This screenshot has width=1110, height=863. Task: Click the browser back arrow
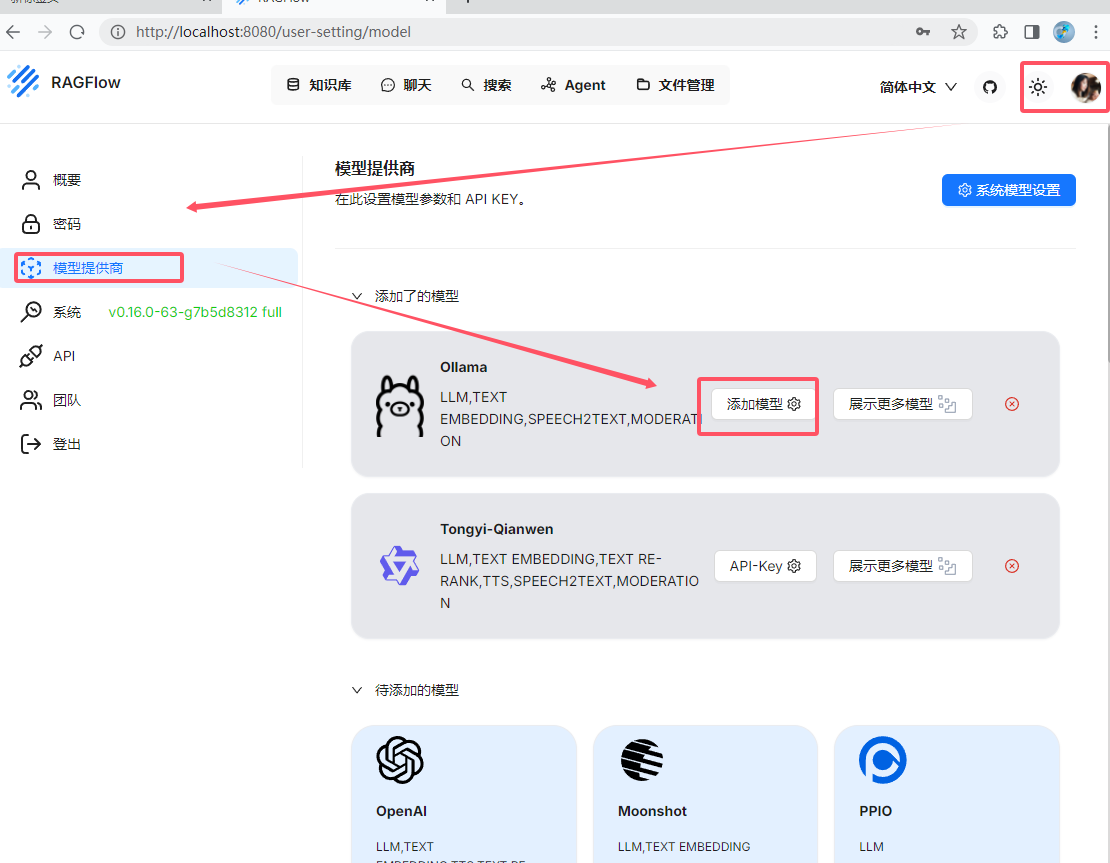(x=13, y=32)
